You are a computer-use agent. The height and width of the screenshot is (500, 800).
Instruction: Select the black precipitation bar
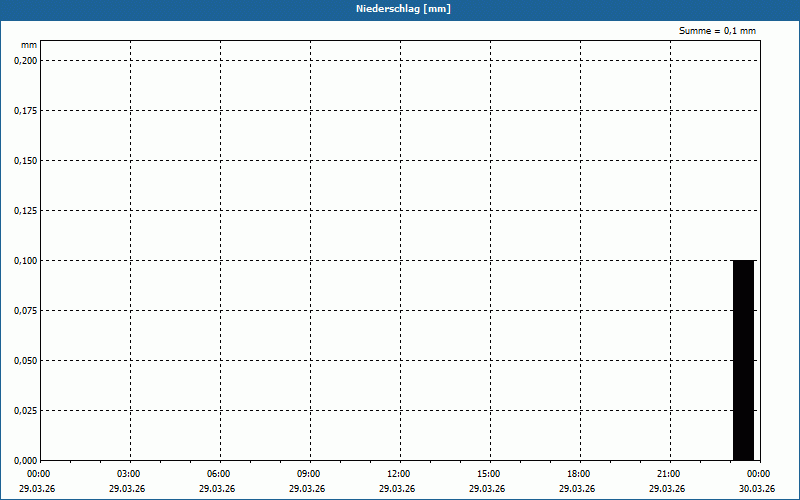[x=743, y=359]
